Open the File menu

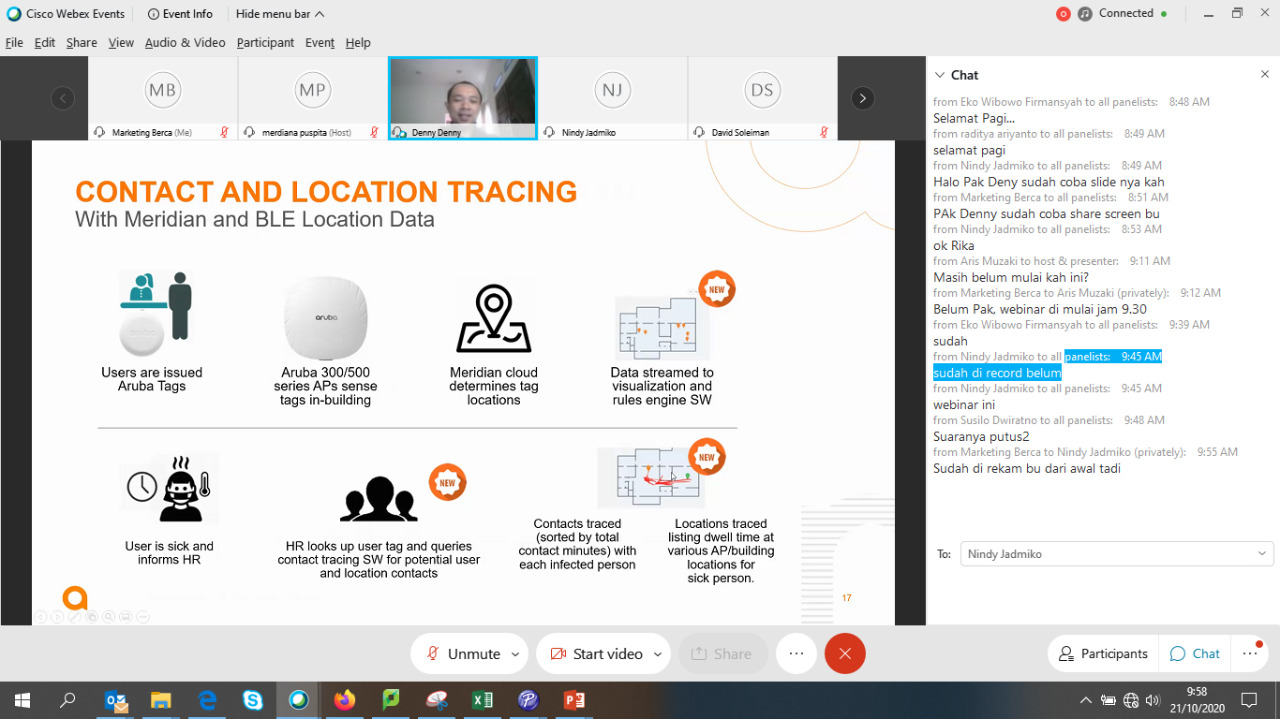coord(14,43)
